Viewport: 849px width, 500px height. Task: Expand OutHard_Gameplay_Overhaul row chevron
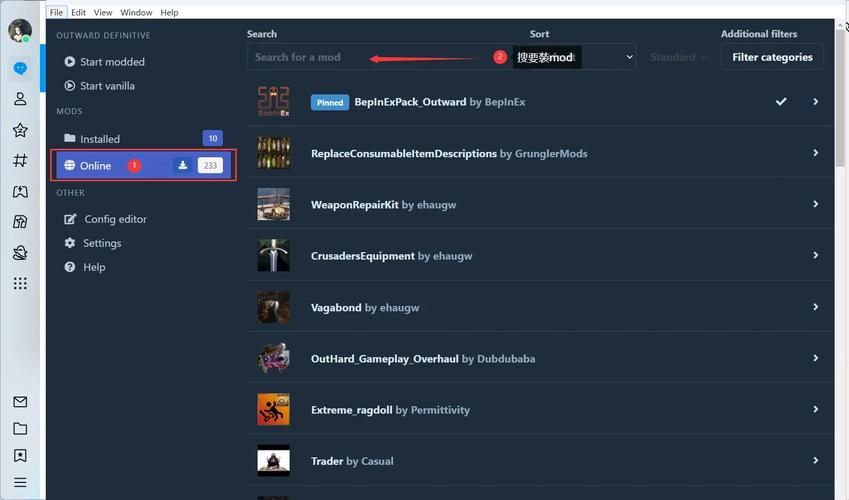pos(815,358)
